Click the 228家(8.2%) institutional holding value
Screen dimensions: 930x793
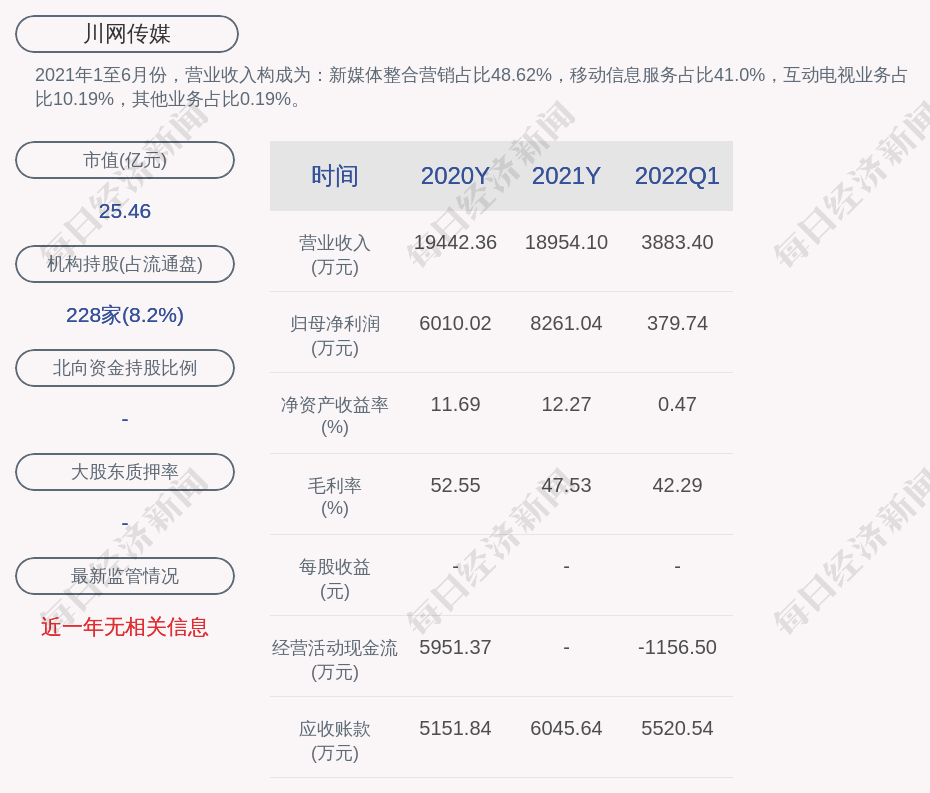(x=125, y=315)
